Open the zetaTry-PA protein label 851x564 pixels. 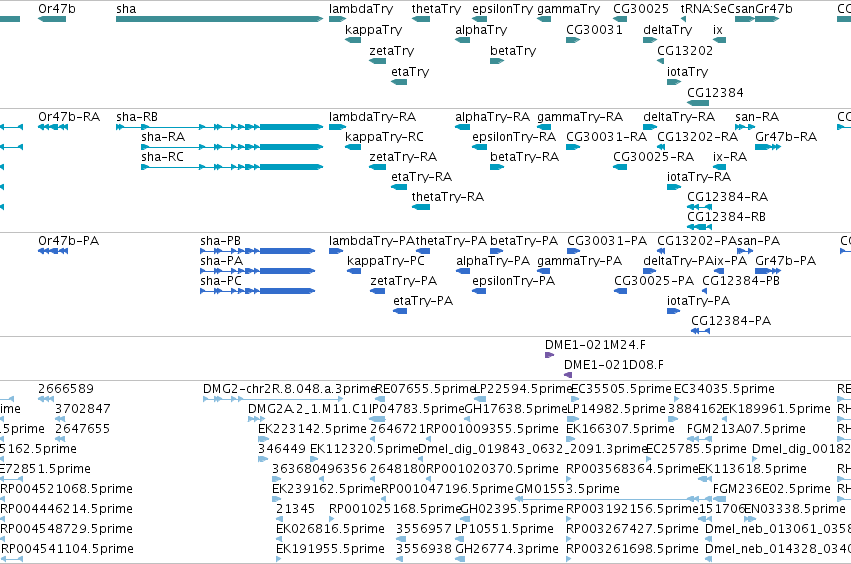[x=403, y=281]
